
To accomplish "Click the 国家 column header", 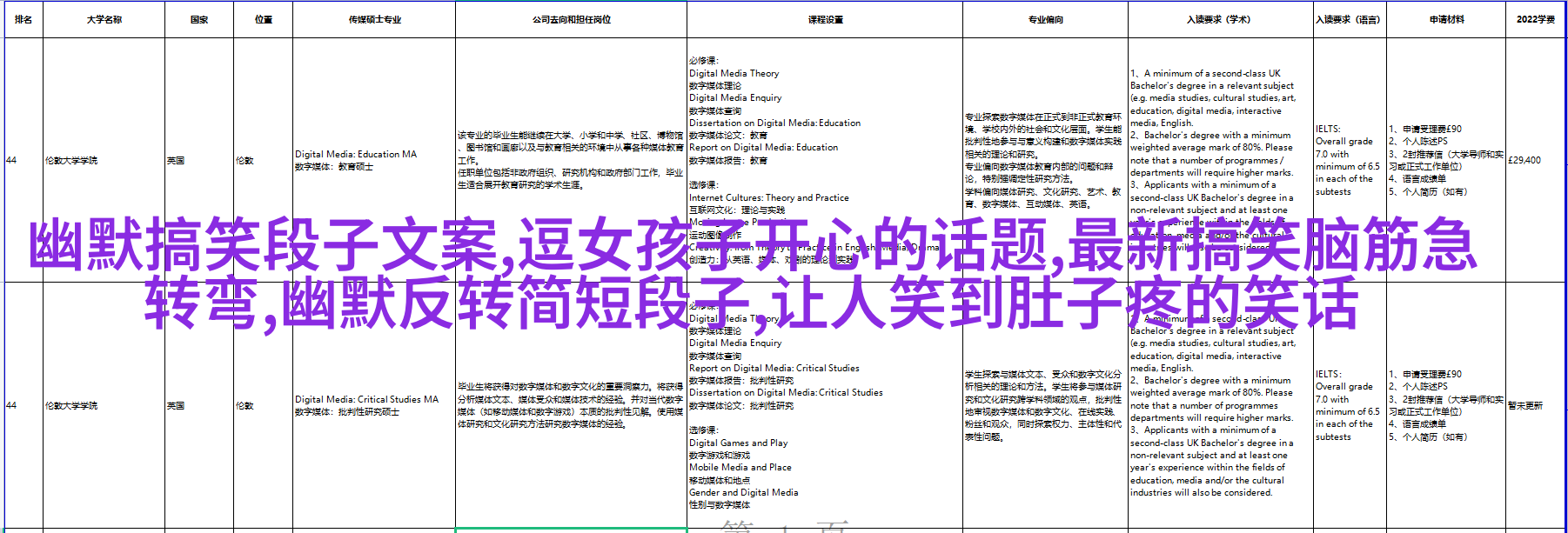I will pos(199,19).
